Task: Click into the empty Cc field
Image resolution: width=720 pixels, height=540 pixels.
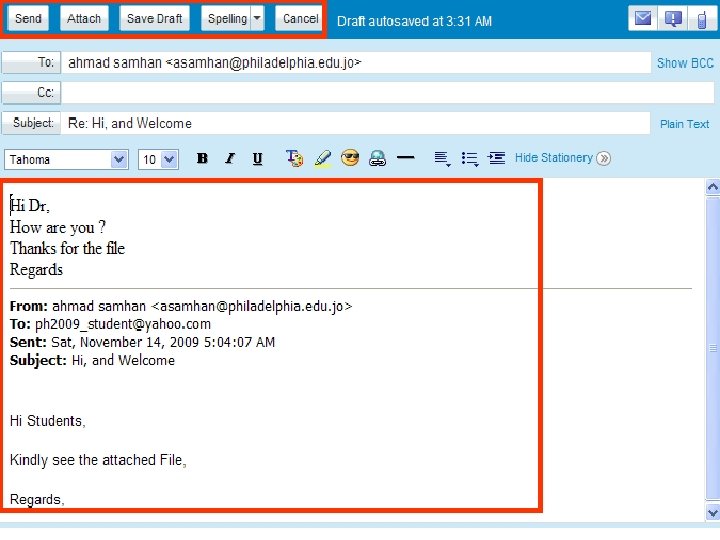Action: click(x=388, y=93)
